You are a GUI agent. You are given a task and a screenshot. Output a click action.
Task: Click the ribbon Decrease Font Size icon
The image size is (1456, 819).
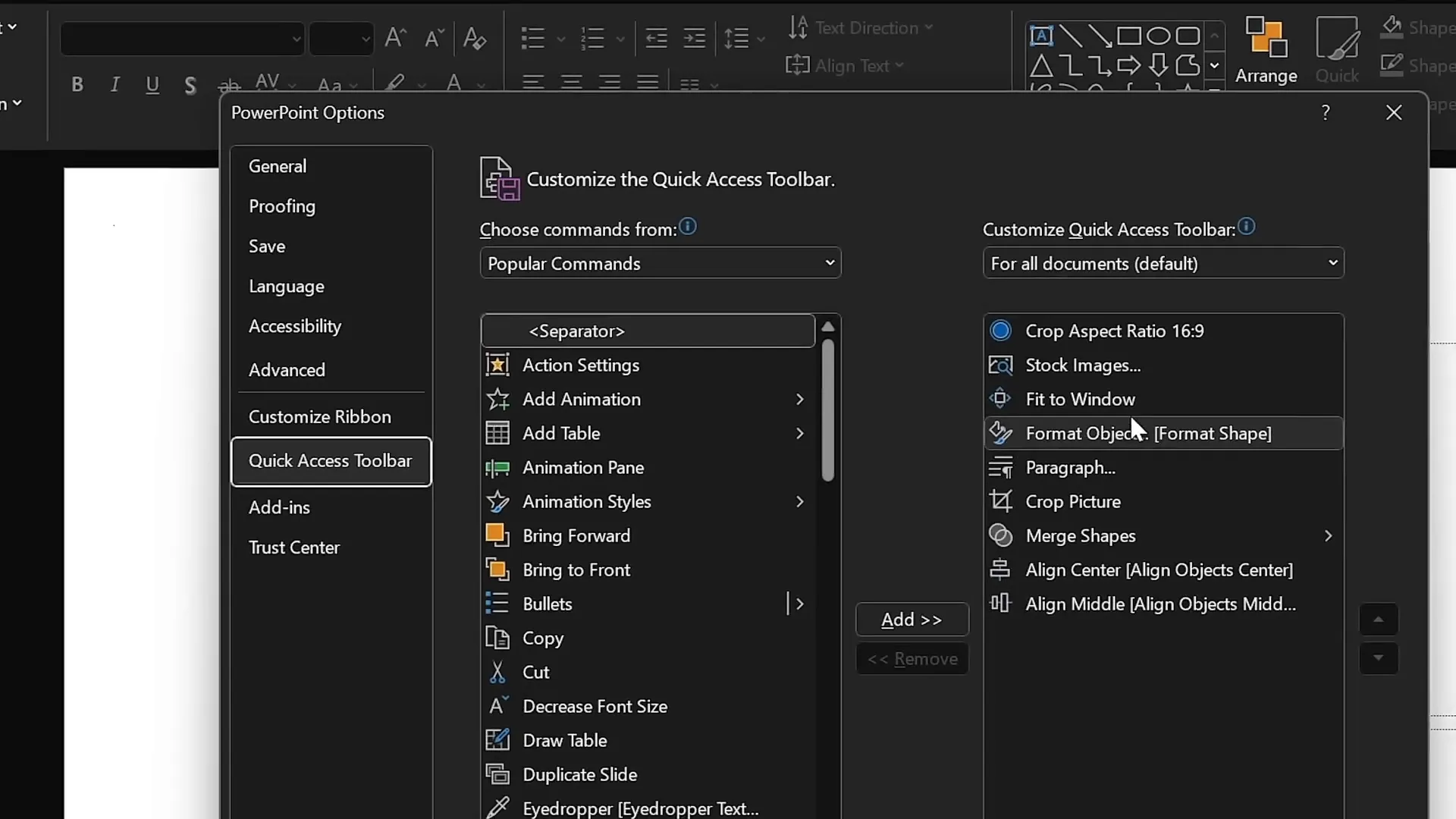(434, 37)
